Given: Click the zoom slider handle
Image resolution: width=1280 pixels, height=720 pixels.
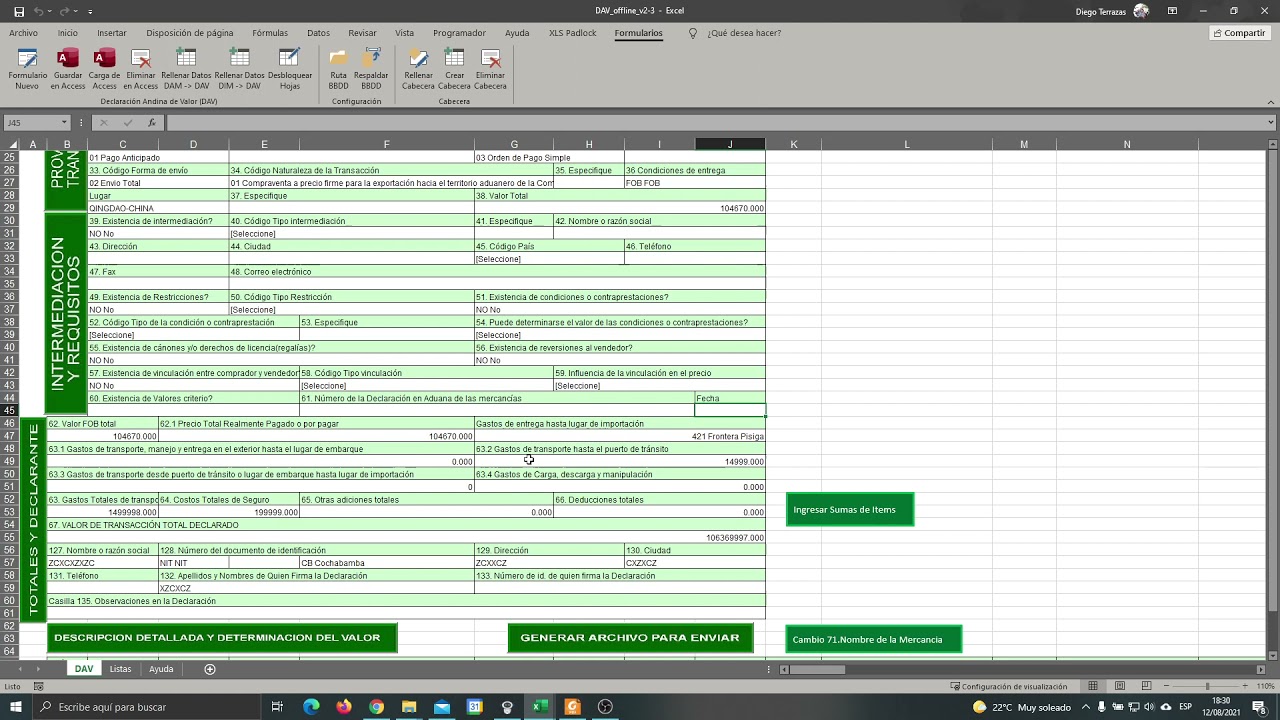Looking at the screenshot, I should (1207, 686).
